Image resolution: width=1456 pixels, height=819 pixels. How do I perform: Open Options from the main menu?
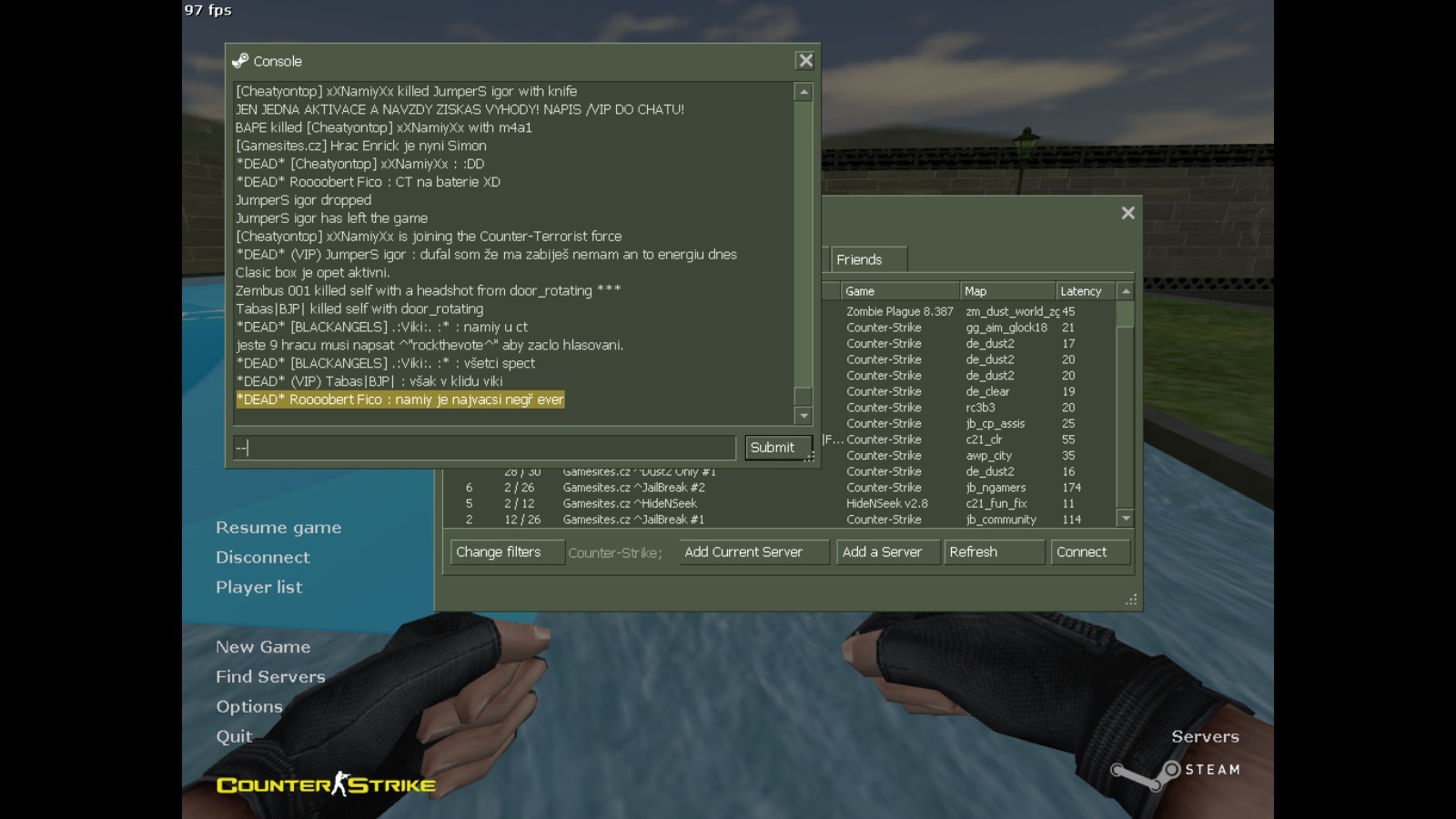pos(249,707)
